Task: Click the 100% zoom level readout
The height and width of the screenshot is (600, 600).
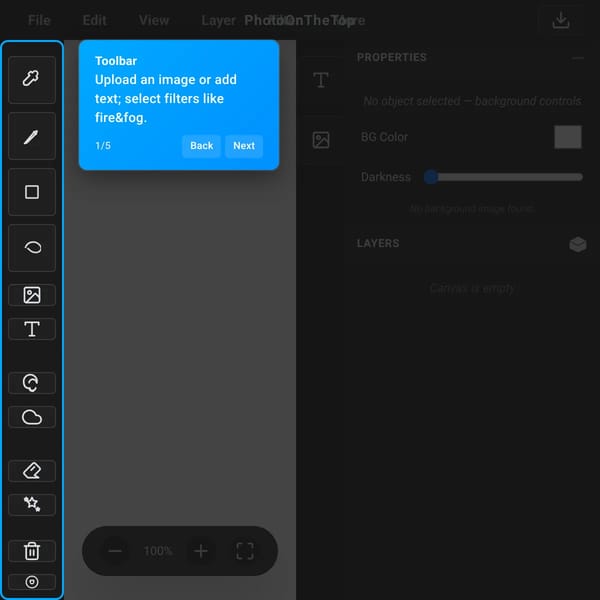Action: point(158,551)
